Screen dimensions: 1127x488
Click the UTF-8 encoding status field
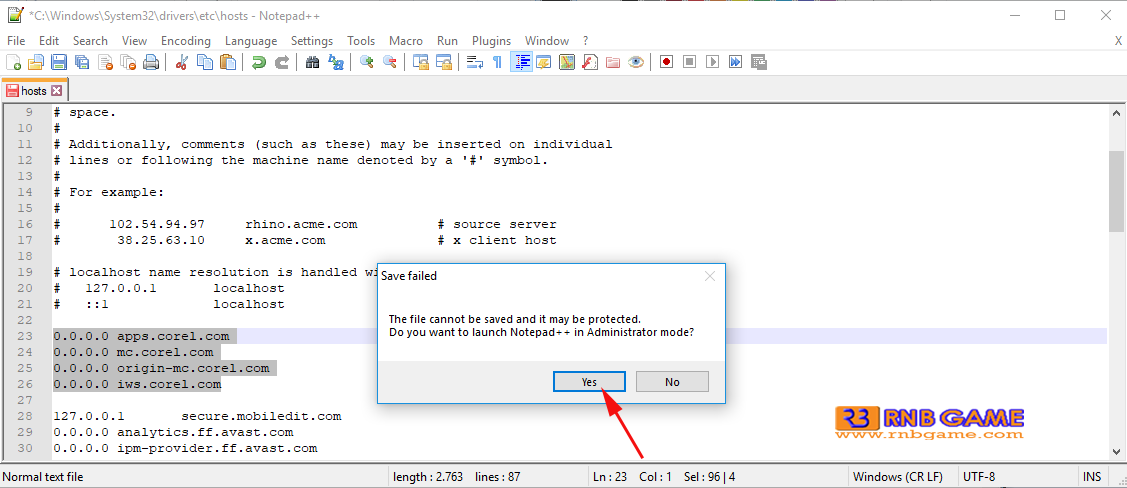coord(1017,477)
